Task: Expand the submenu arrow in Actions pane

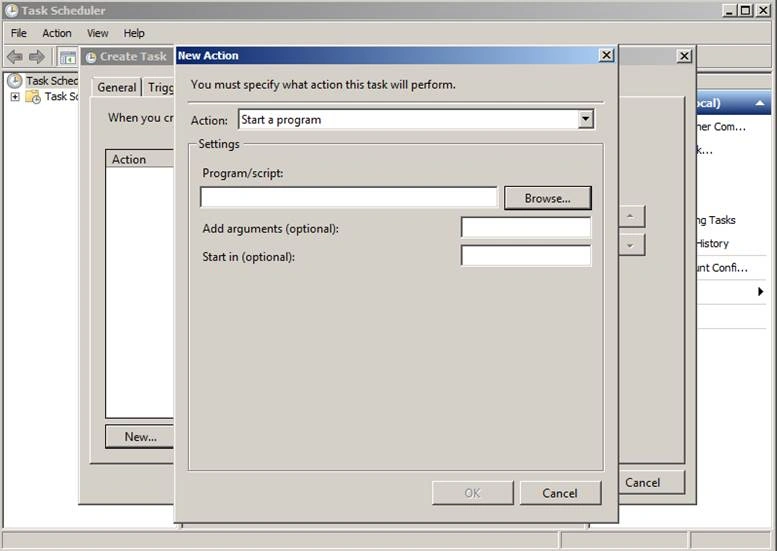Action: [761, 291]
